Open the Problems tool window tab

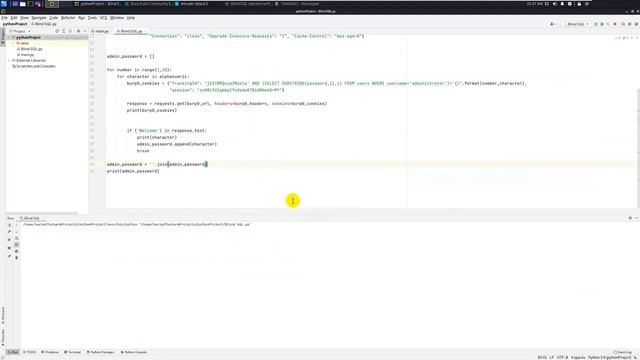tap(50, 352)
